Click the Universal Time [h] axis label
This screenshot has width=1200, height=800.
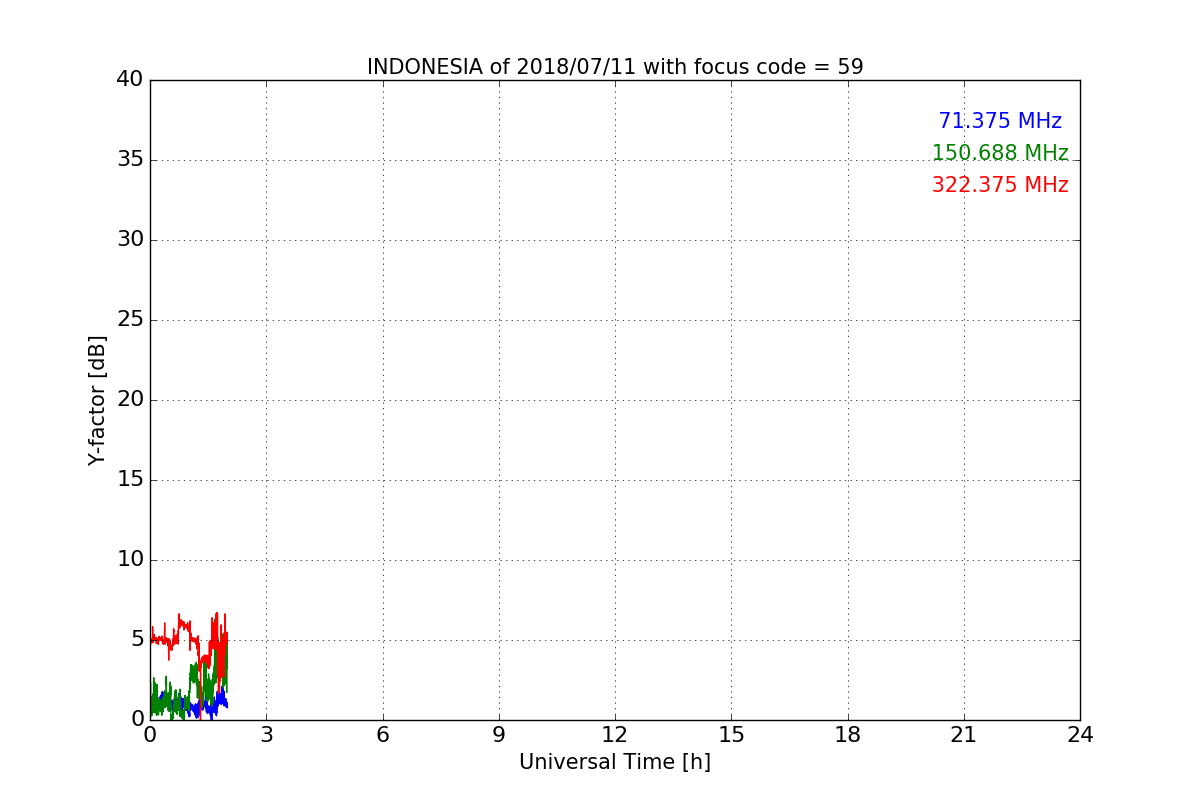point(615,762)
